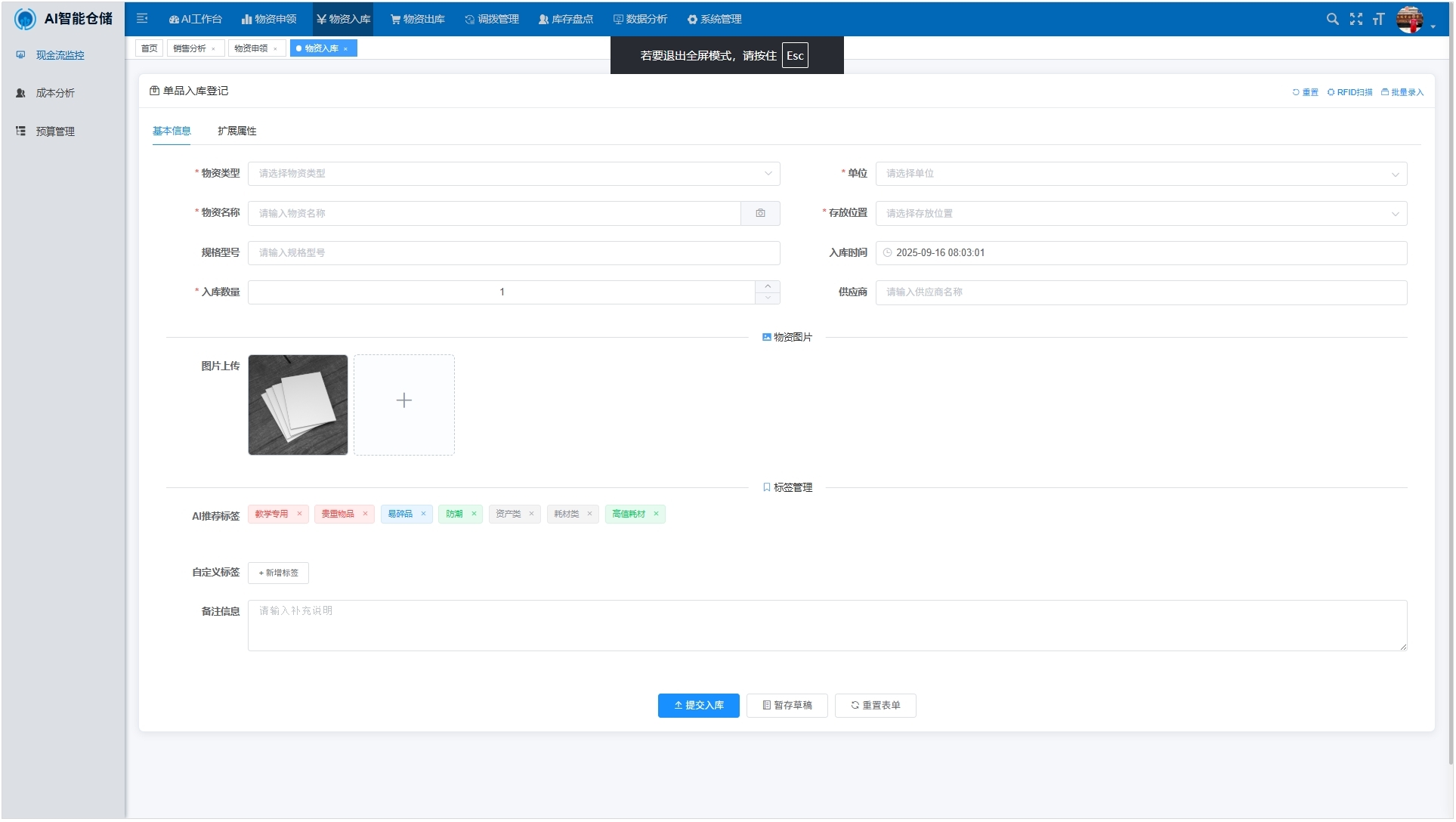
Task: Click the 提交入库 button
Action: point(698,705)
